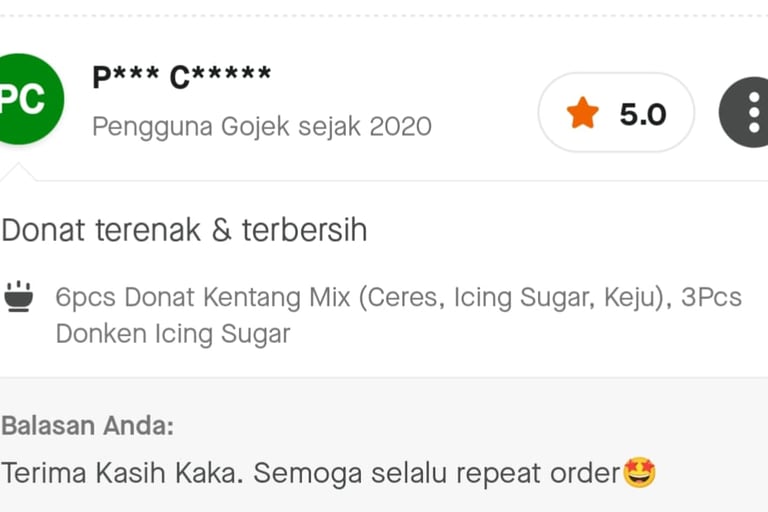Select review text "Donat terenak & terbersih"
The image size is (768, 512).
184,230
